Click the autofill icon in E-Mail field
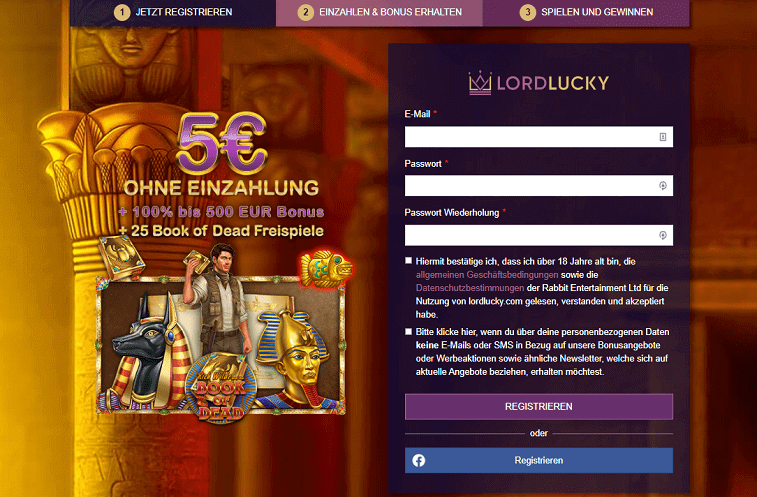The height and width of the screenshot is (497, 757). tap(663, 137)
